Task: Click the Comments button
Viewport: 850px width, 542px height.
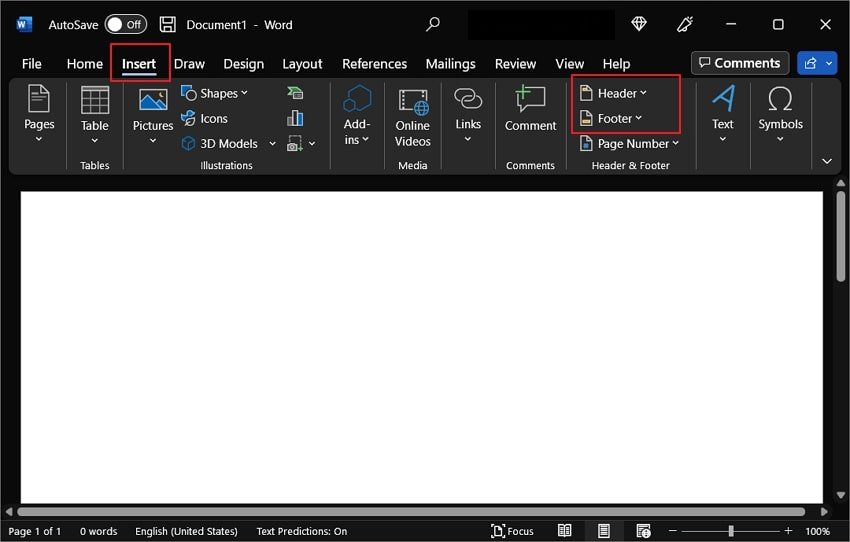Action: (x=739, y=63)
